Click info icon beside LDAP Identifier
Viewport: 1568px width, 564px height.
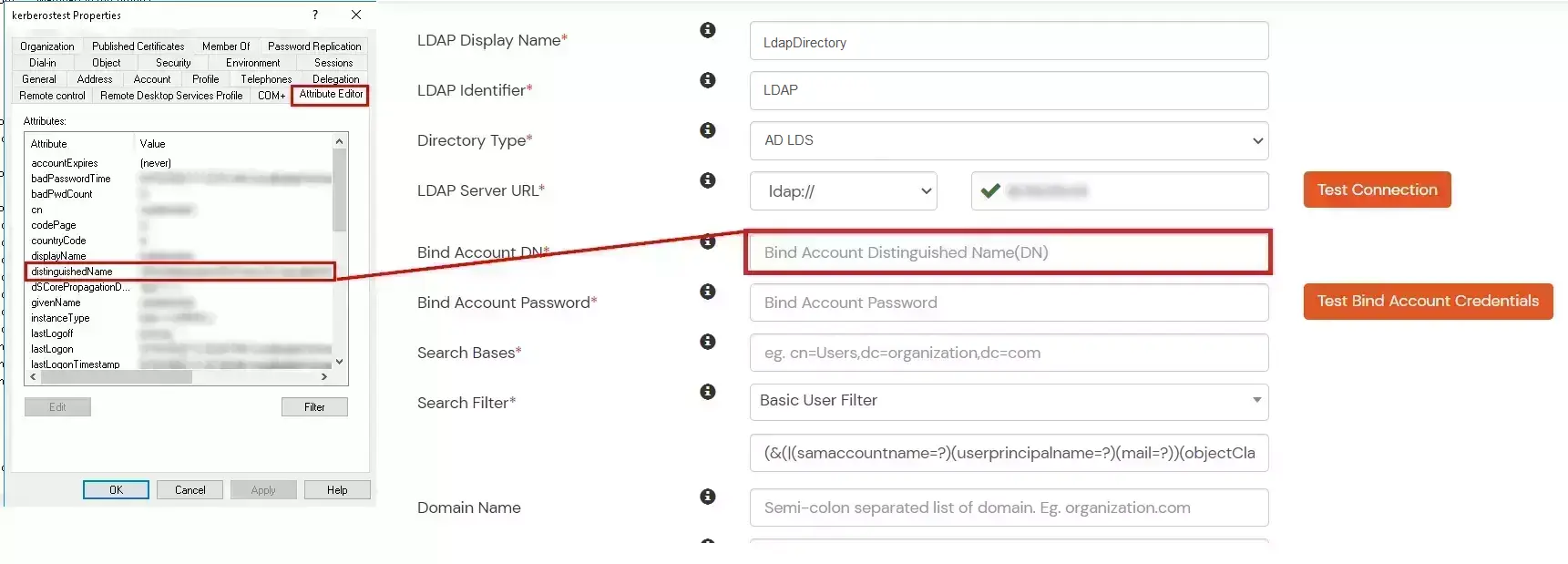(x=707, y=80)
